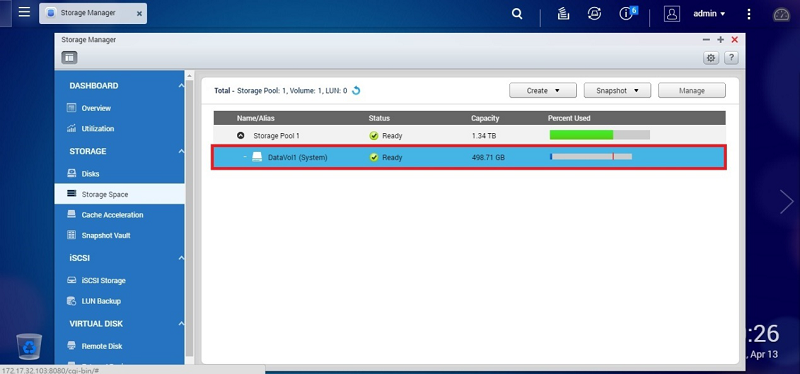The width and height of the screenshot is (800, 374).
Task: Click the Utilization chart icon
Action: click(x=71, y=128)
